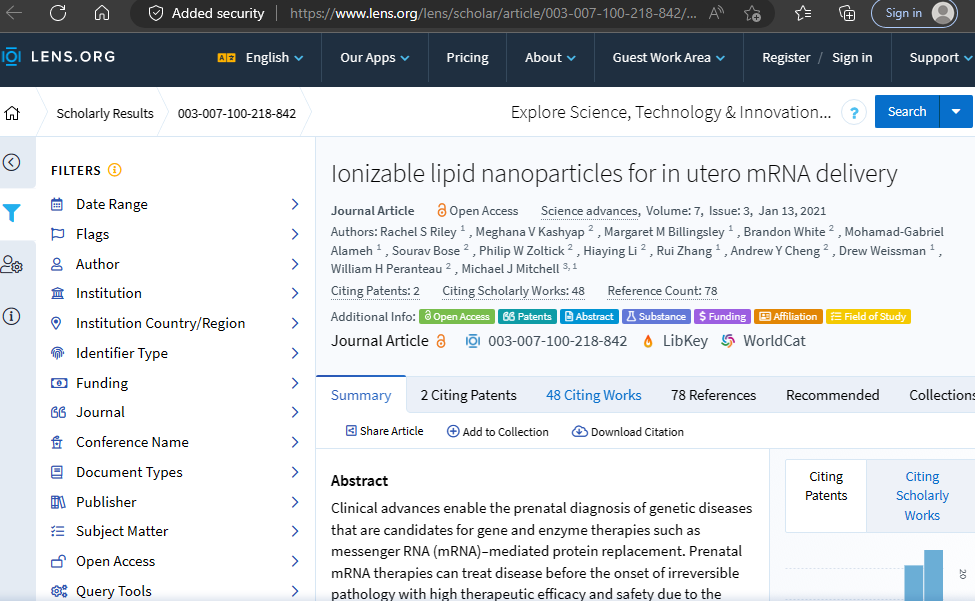Open browser collections icon
975x609 pixels.
(847, 13)
